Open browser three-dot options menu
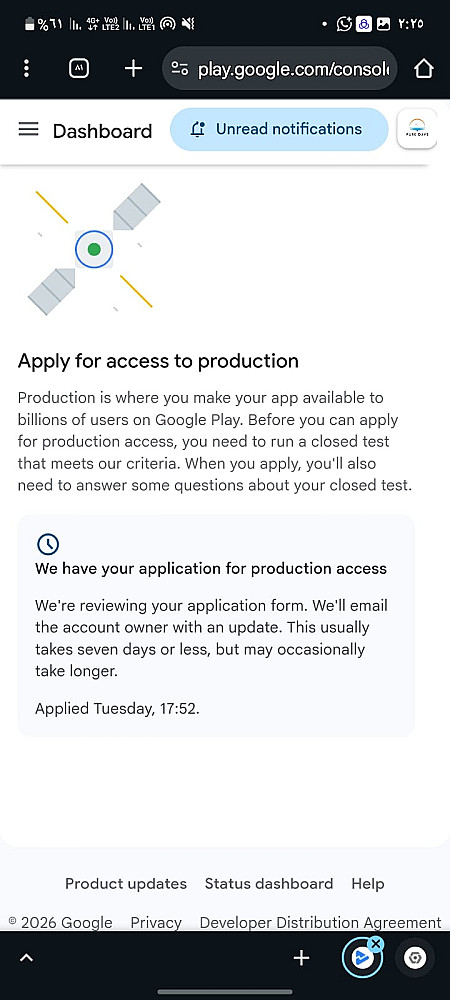 (26, 68)
